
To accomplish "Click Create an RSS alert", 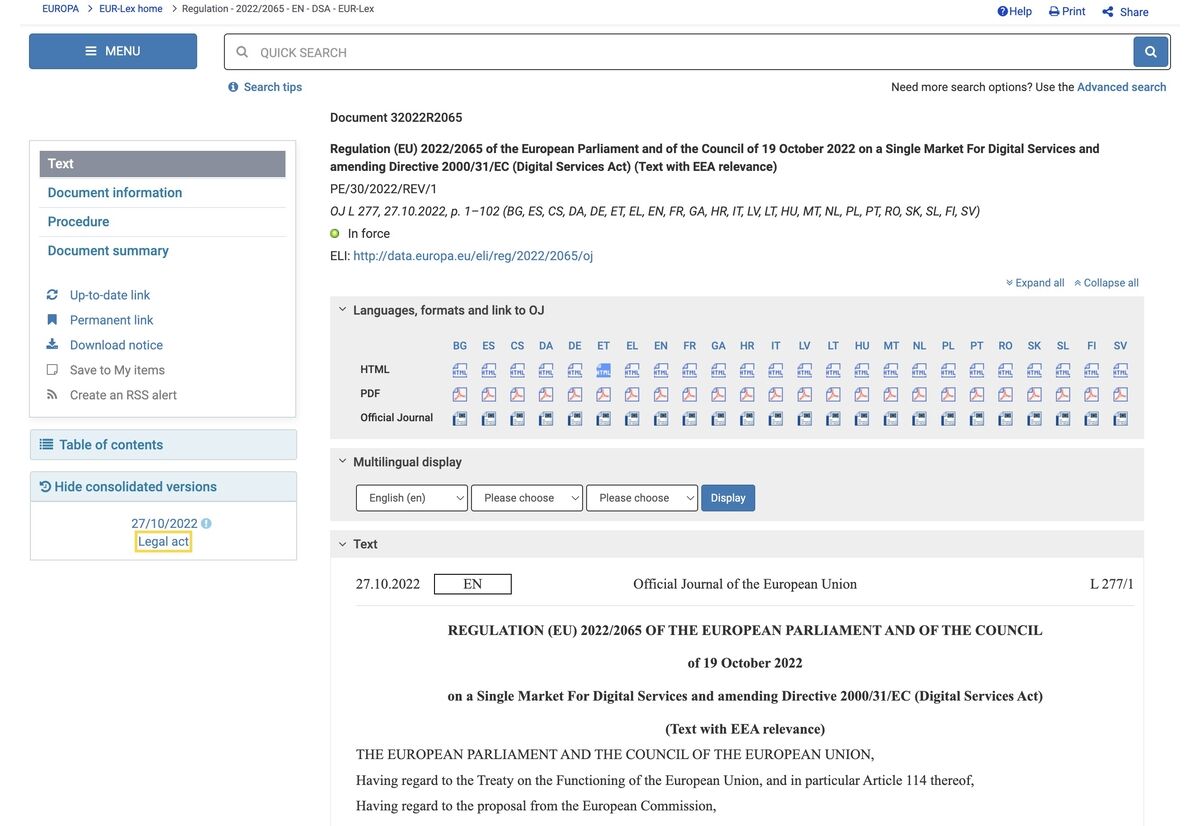I will [x=123, y=395].
